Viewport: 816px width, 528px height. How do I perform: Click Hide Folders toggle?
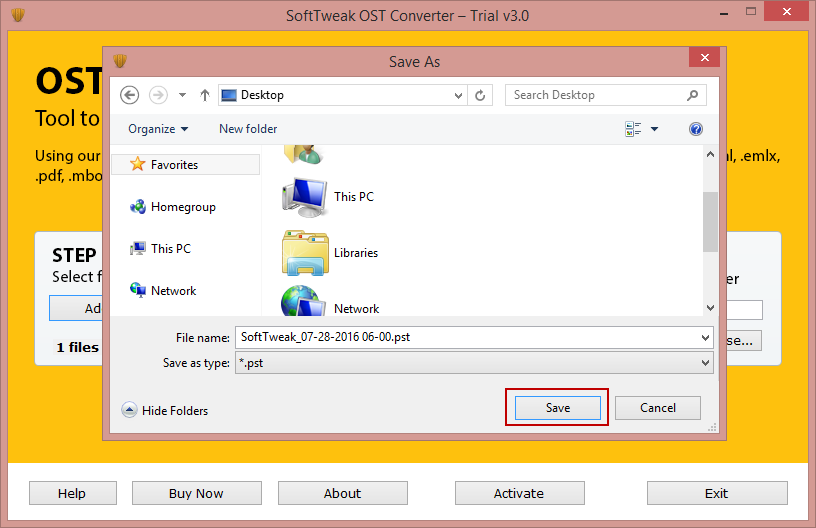(x=164, y=410)
